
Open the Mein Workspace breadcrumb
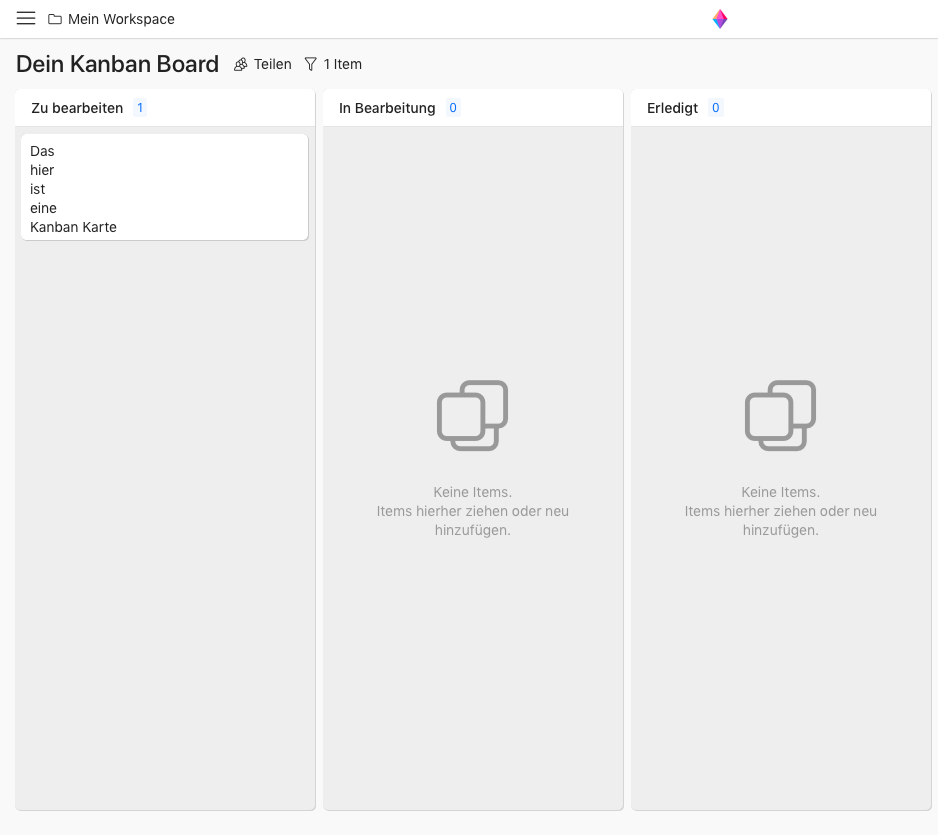pos(111,19)
